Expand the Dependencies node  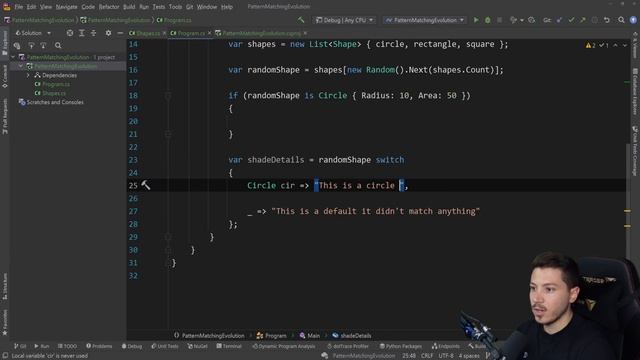tap(28, 75)
